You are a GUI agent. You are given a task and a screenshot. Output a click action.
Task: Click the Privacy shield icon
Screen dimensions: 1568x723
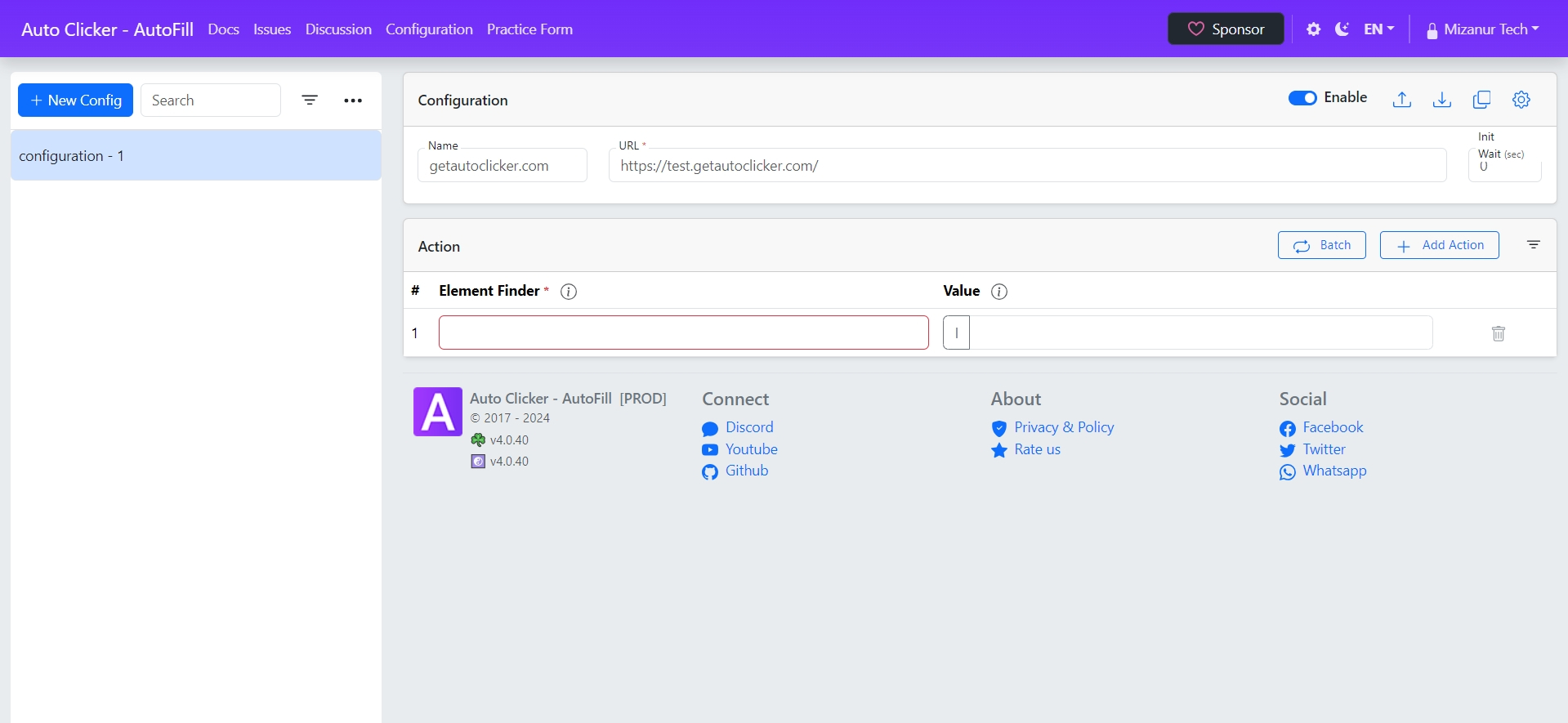[999, 429]
